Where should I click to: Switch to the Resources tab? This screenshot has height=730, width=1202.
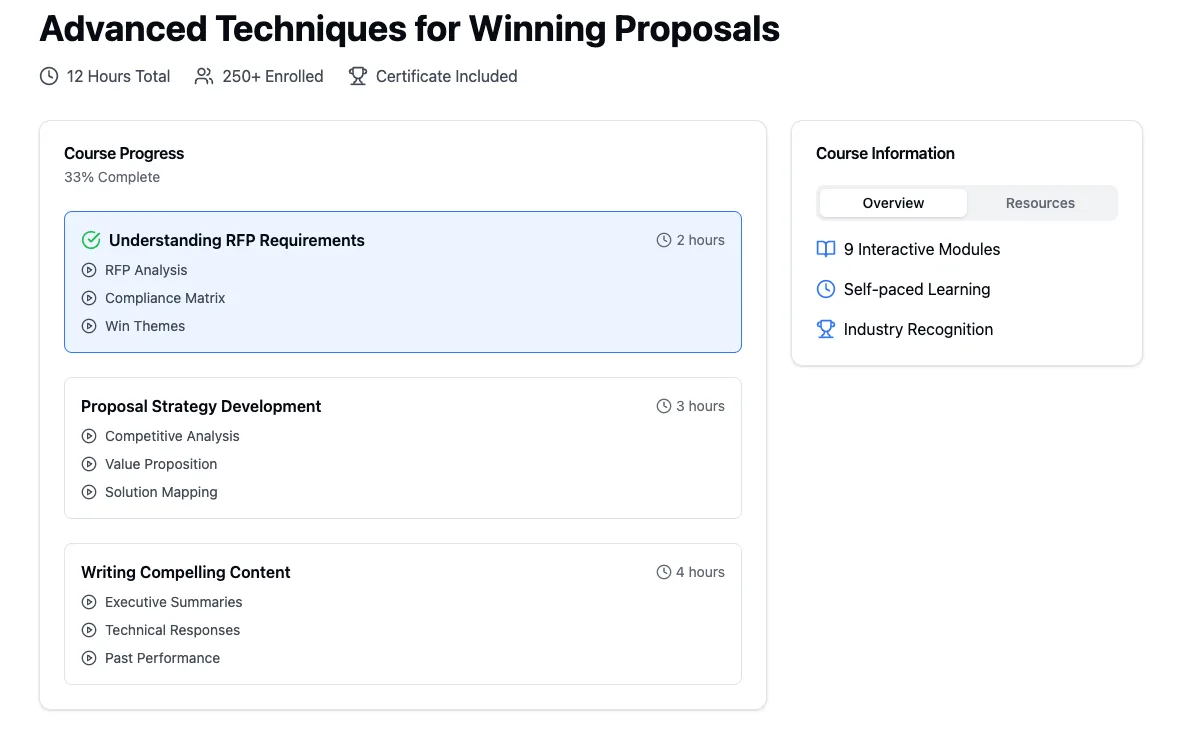[1040, 203]
